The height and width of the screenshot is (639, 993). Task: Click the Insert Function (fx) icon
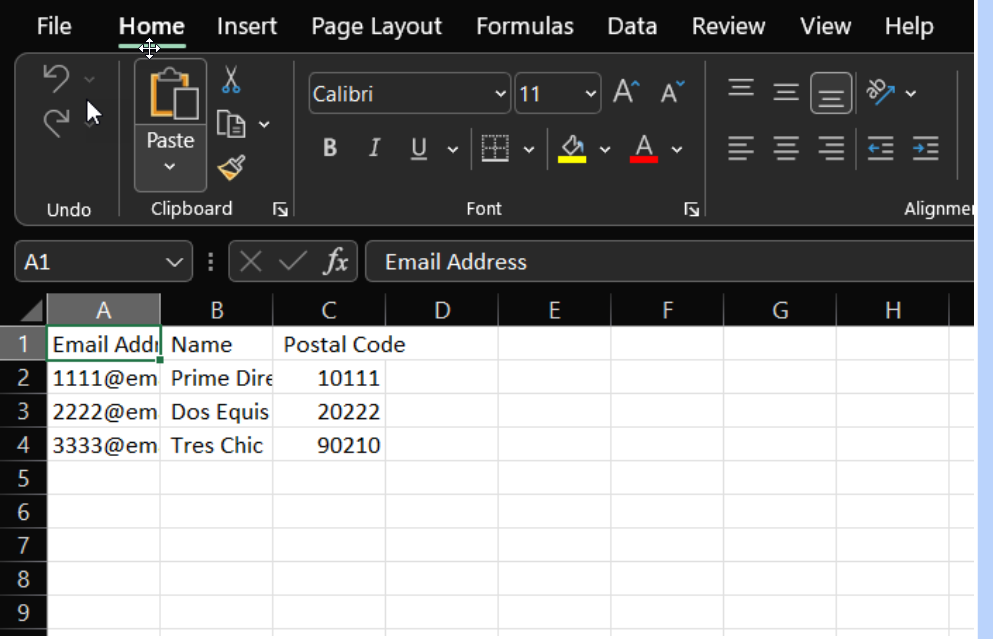coord(337,261)
